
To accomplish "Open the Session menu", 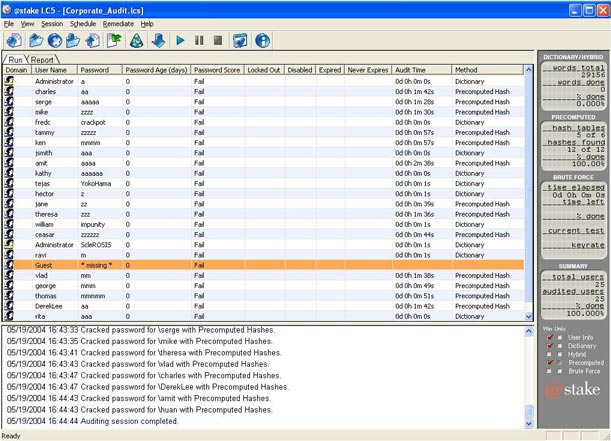I will 52,23.
